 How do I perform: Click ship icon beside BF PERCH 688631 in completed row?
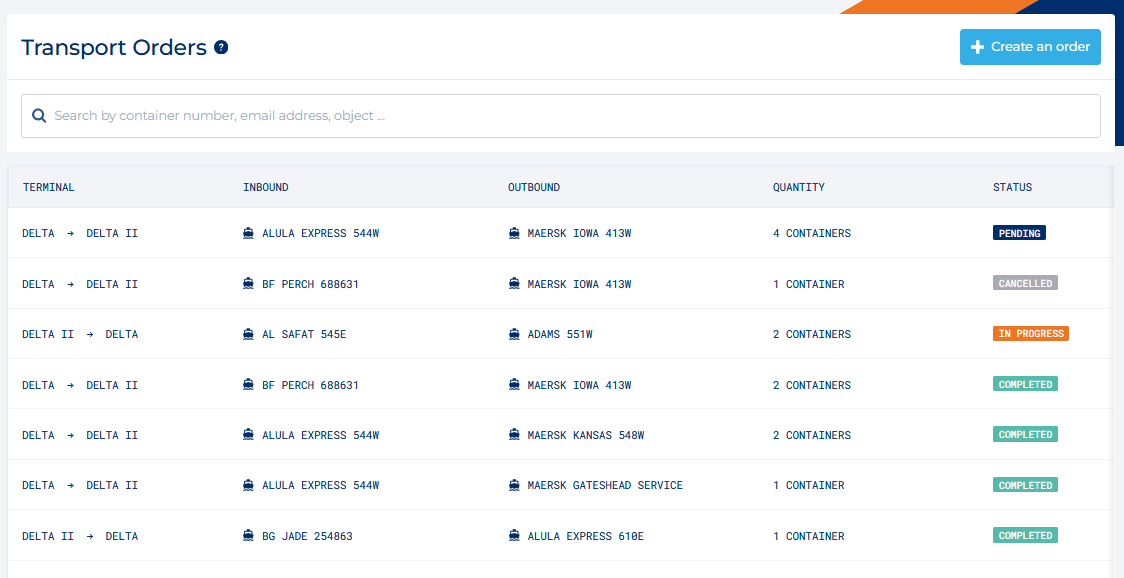(x=249, y=385)
